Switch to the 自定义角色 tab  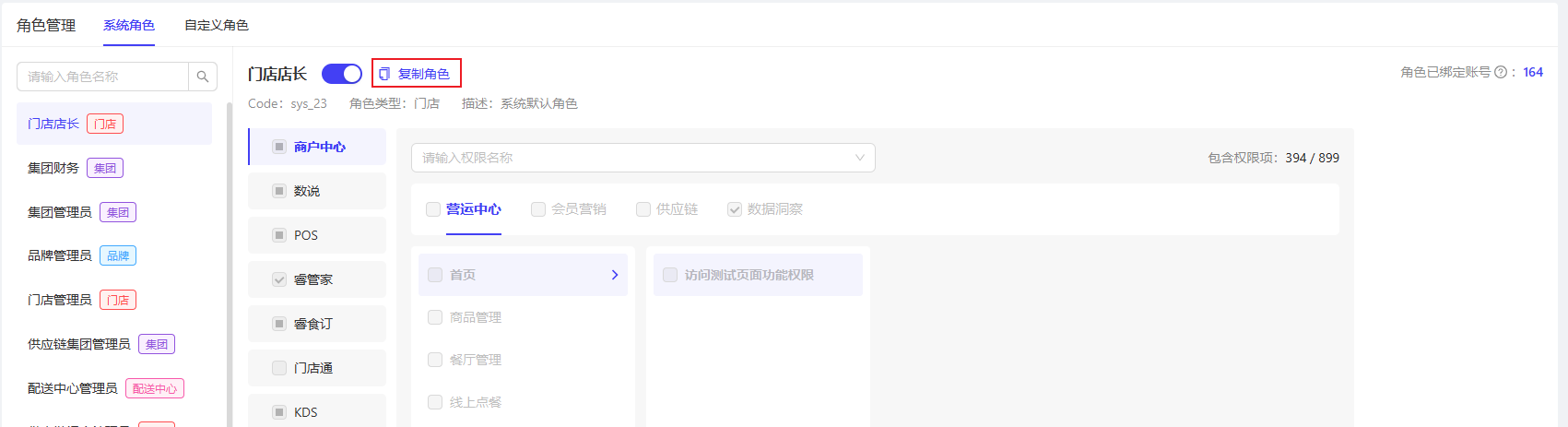pyautogui.click(x=217, y=25)
